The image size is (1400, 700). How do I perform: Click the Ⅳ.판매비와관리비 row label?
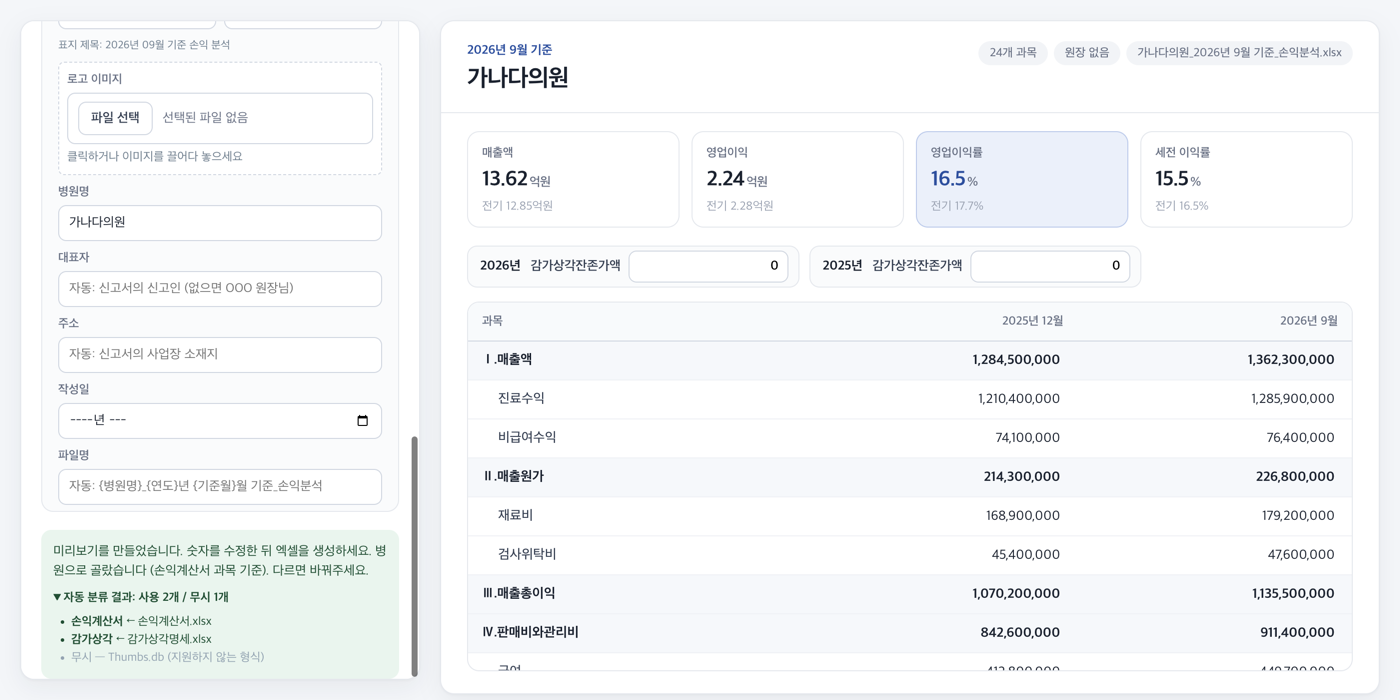(x=530, y=633)
